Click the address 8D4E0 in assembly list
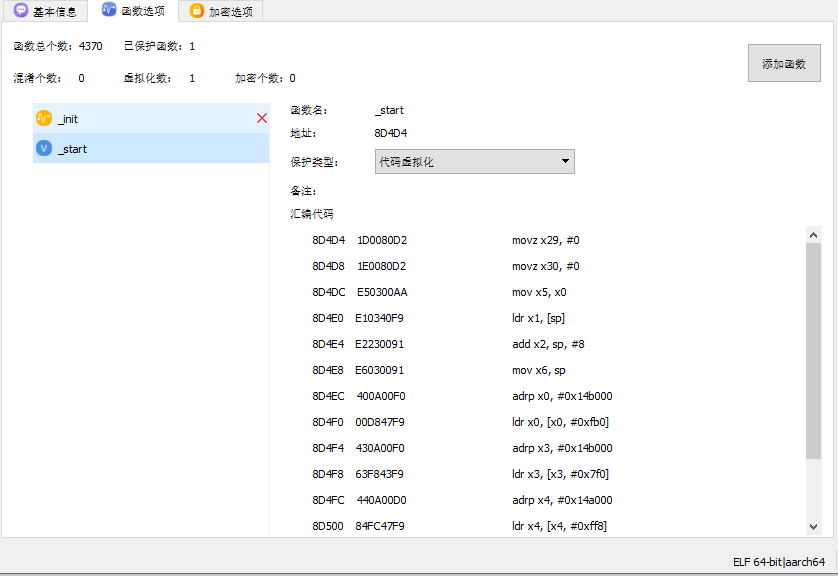The height and width of the screenshot is (576, 838). (328, 318)
